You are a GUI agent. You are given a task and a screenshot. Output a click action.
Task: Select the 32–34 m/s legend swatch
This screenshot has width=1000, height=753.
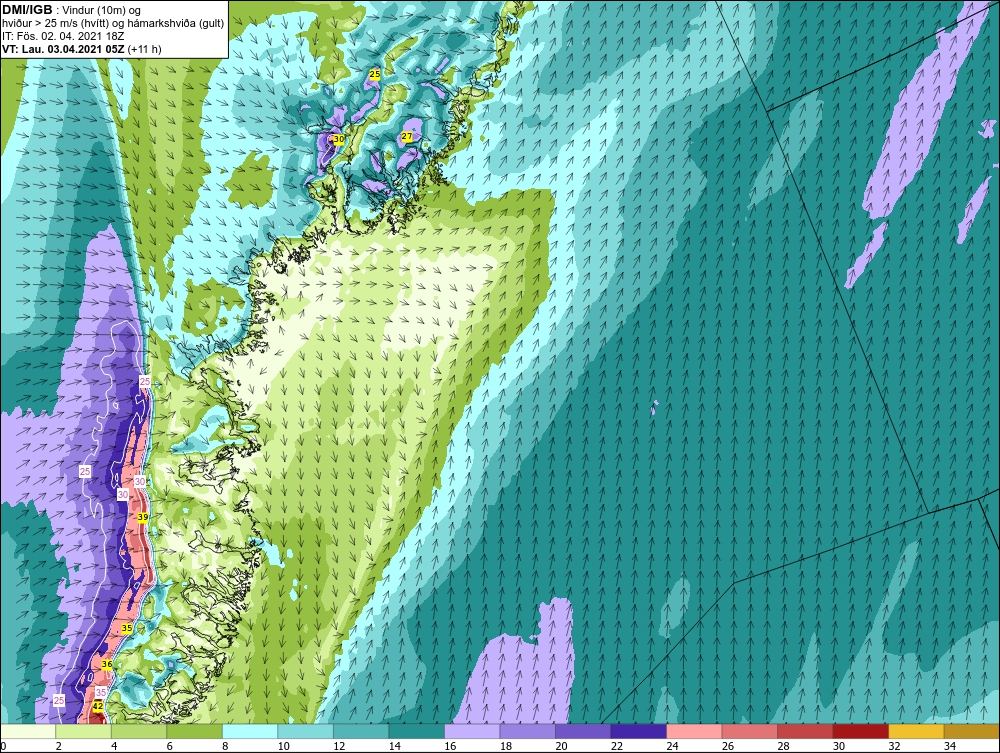coord(916,731)
